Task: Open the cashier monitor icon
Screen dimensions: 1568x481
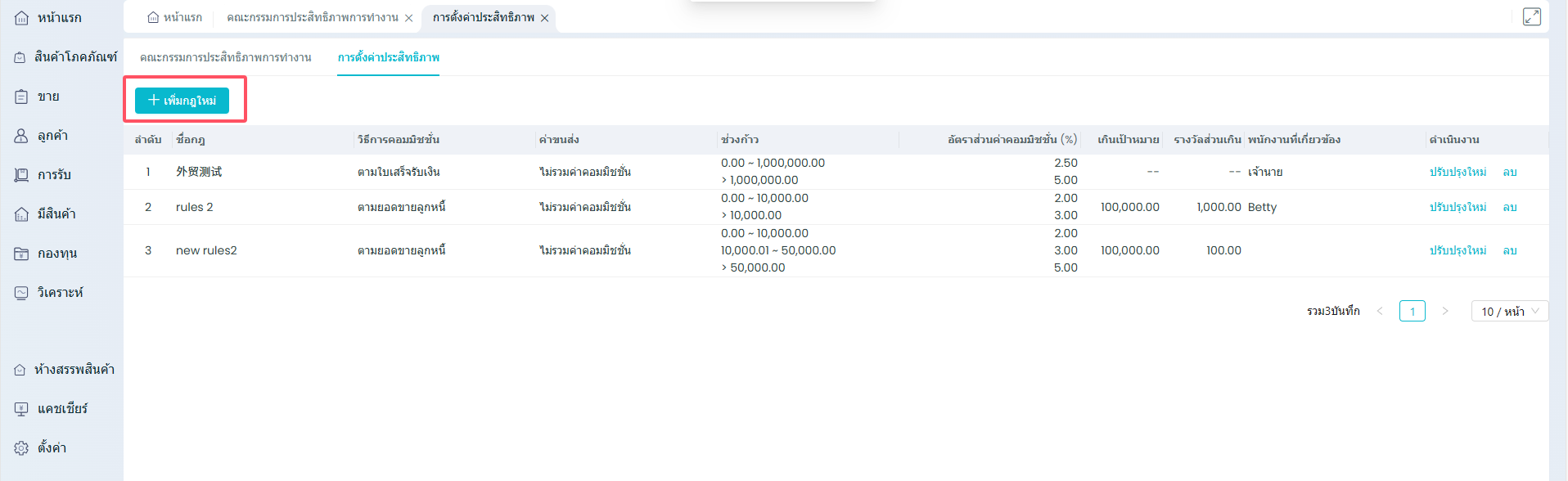Action: coord(21,409)
